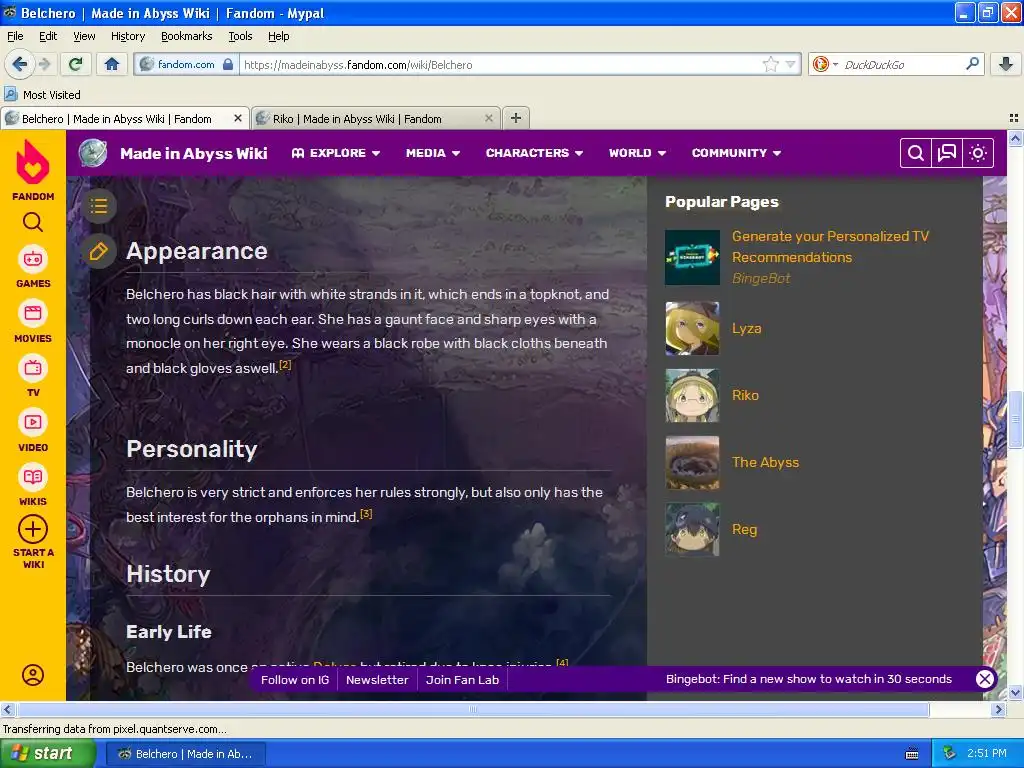
Task: Click the Follow on IG button
Action: tap(295, 680)
